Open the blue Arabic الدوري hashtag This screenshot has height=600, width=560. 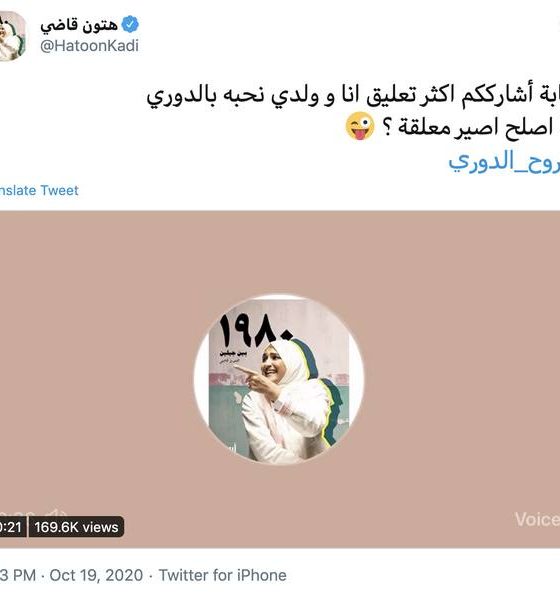[x=504, y=161]
